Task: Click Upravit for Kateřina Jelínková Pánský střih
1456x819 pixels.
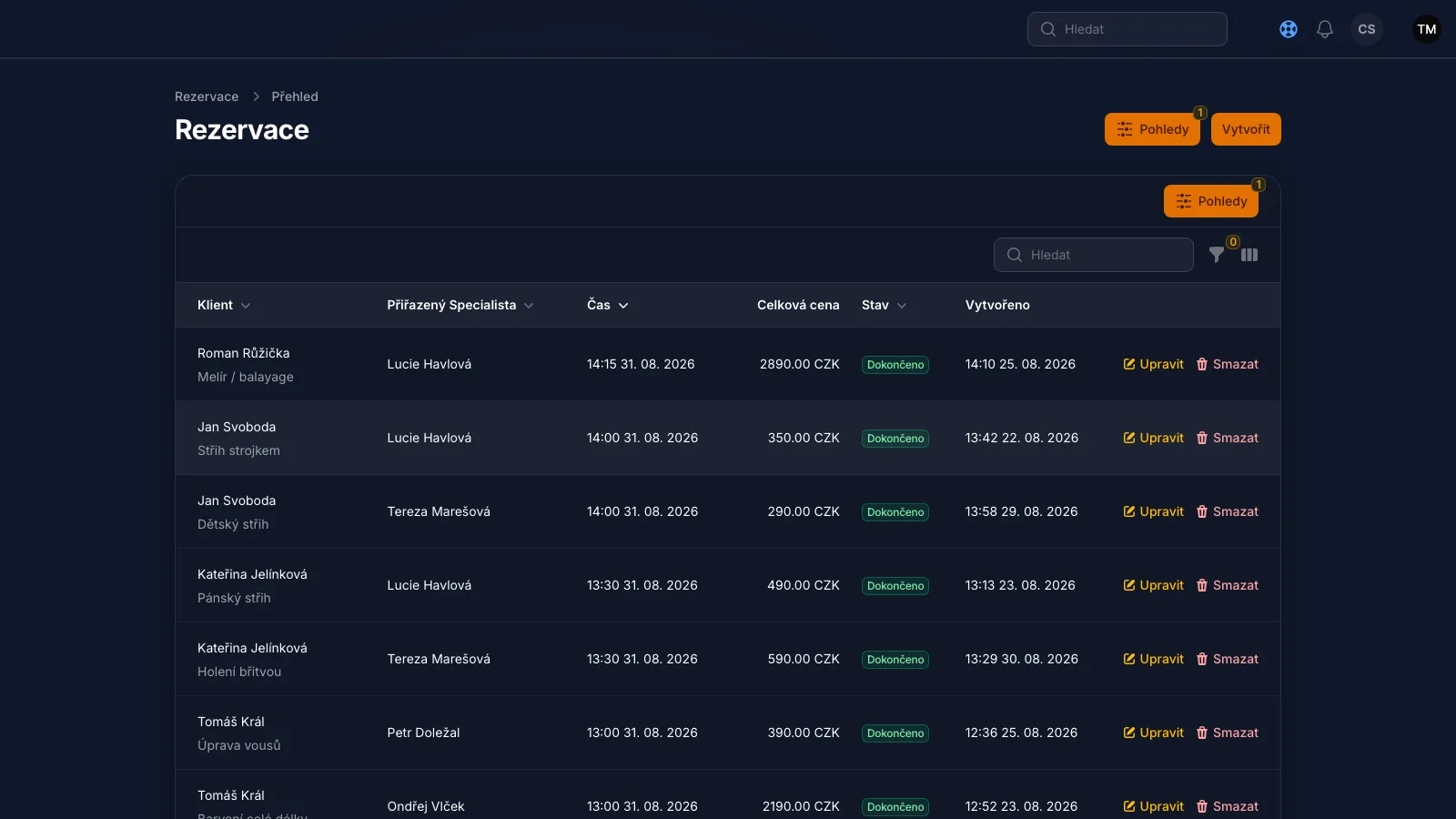Action: pyautogui.click(x=1154, y=585)
